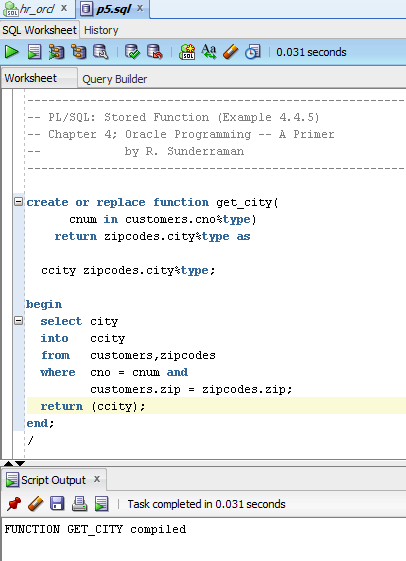The height and width of the screenshot is (561, 406).
Task: Open the Query Builder tab
Action: 114,79
